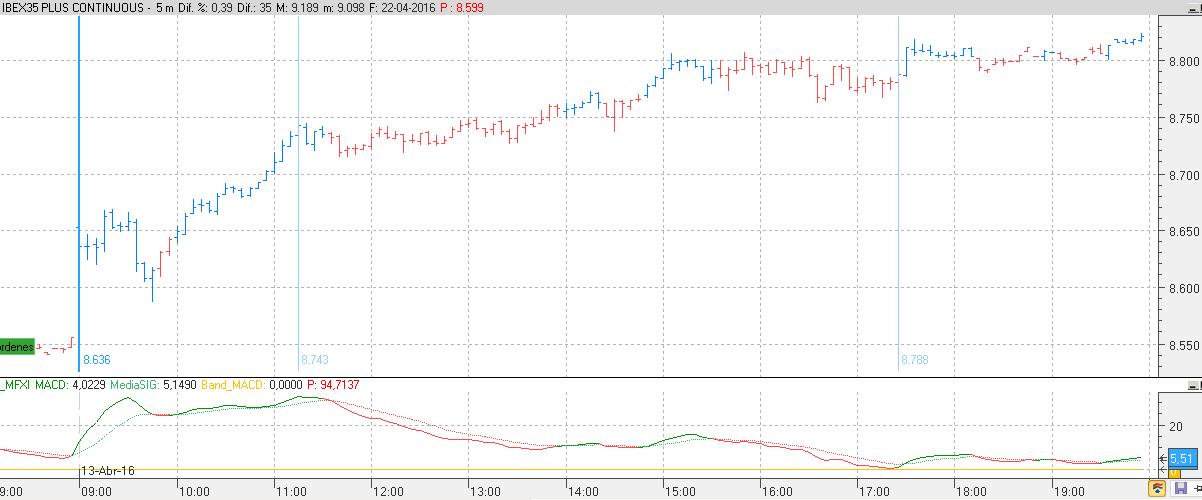Click the 11:00 time axis label

290,492
